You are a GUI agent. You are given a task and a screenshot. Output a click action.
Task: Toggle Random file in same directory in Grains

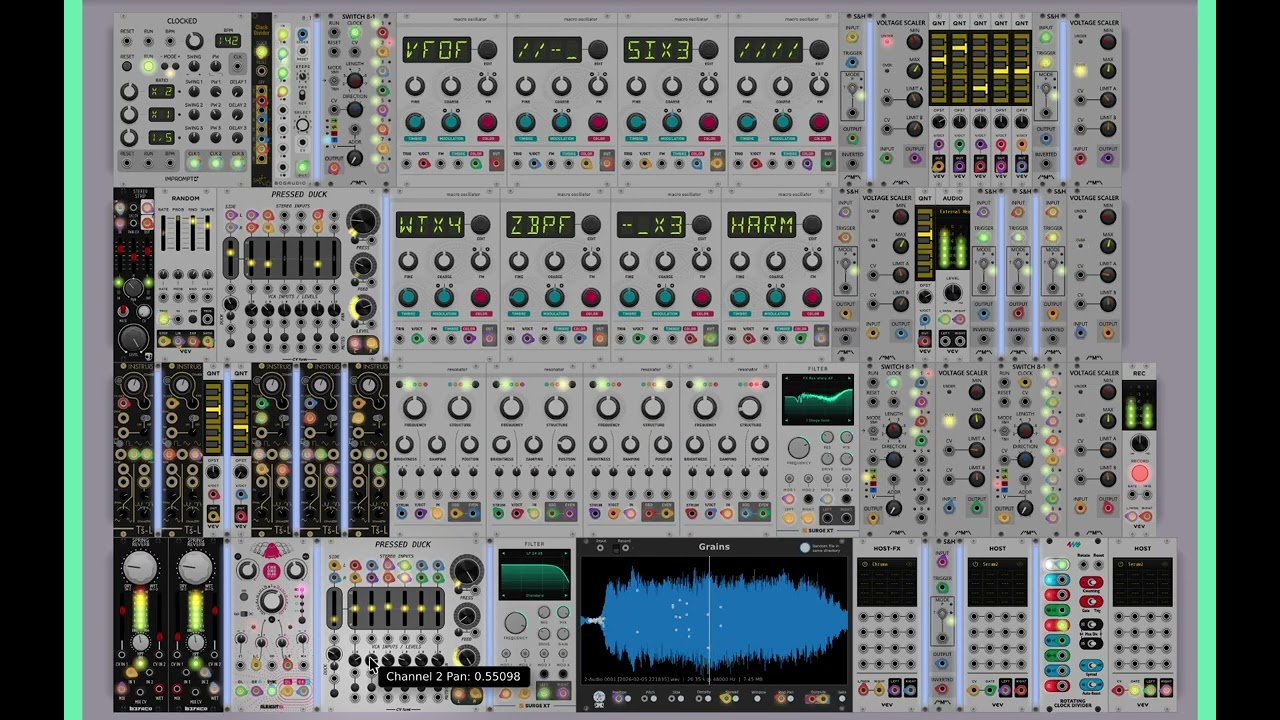point(805,547)
